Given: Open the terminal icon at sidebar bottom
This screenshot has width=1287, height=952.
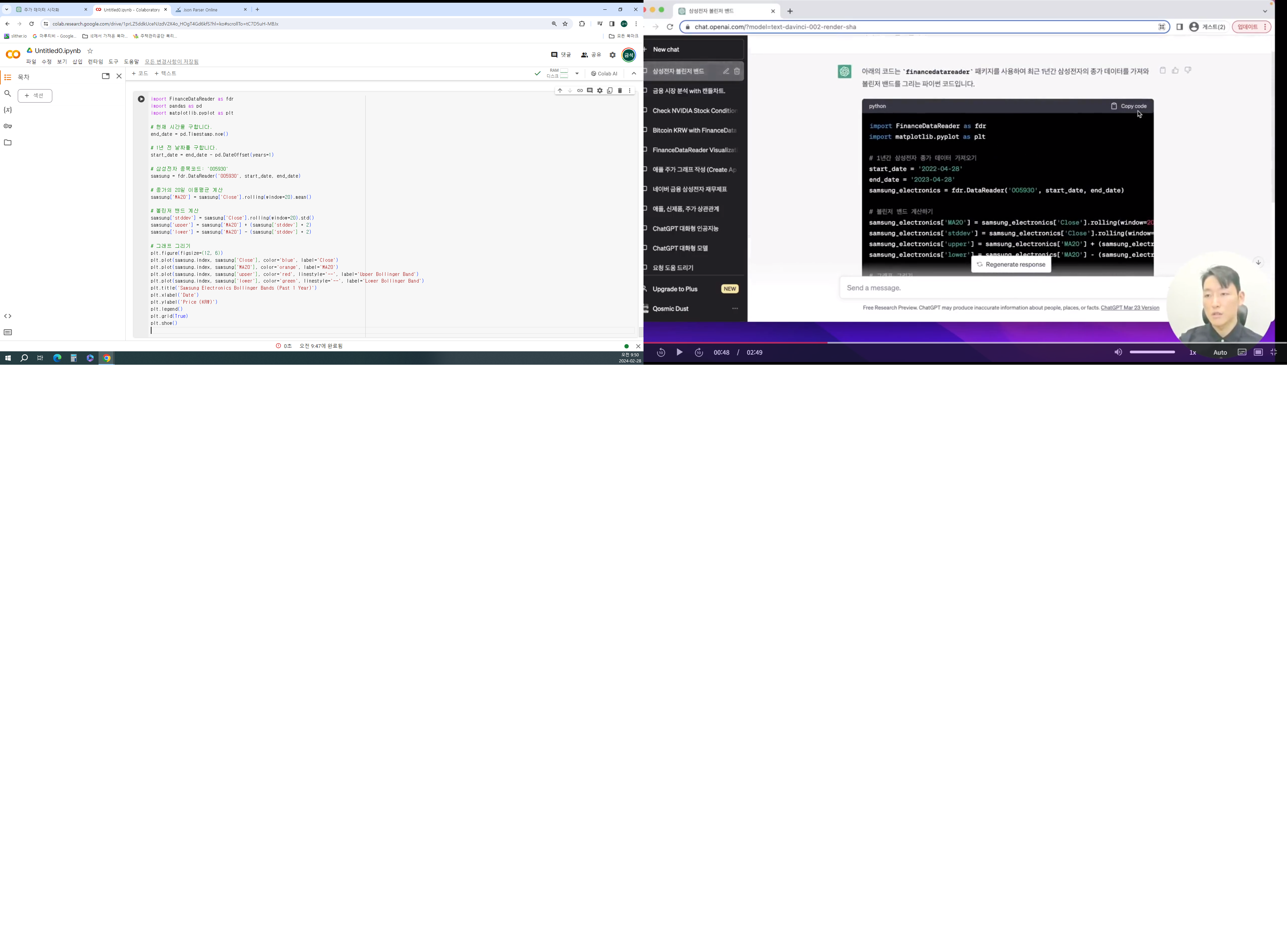Looking at the screenshot, I should tap(8, 333).
